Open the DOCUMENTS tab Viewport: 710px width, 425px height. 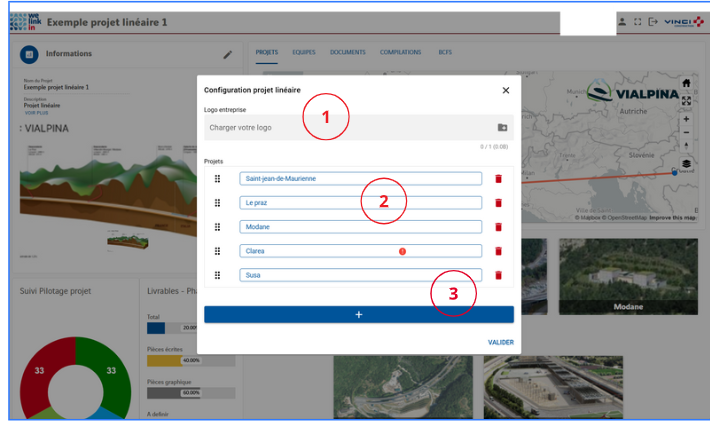click(347, 52)
